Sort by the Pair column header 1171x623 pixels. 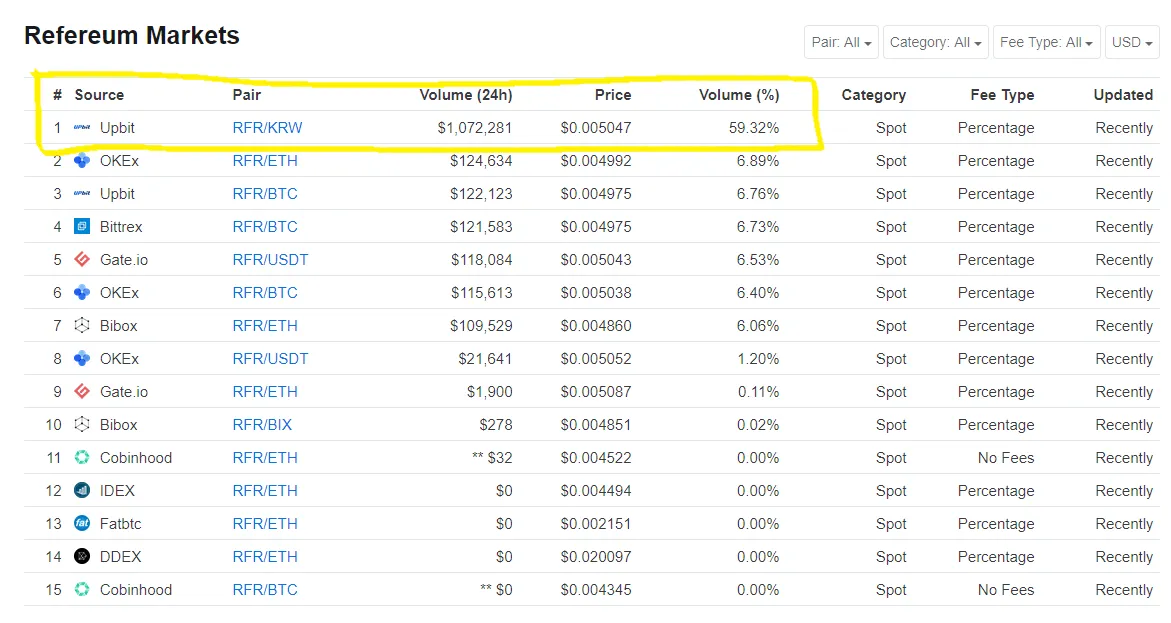coord(246,95)
